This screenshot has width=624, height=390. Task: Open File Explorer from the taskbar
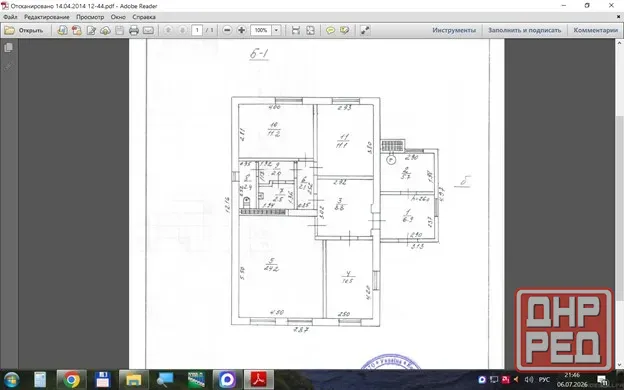[x=134, y=380]
